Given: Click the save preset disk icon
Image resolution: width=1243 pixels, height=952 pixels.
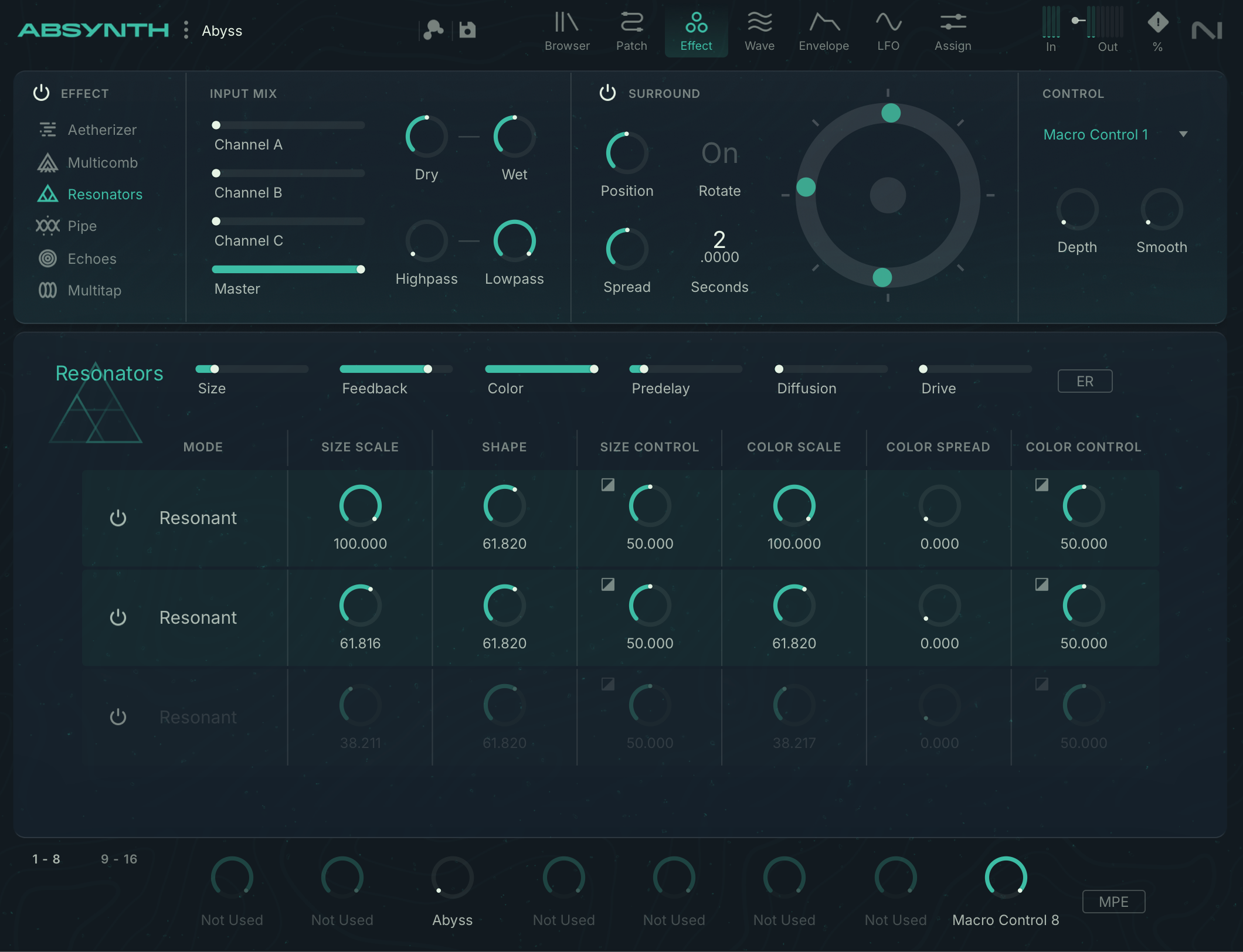Looking at the screenshot, I should pyautogui.click(x=467, y=30).
